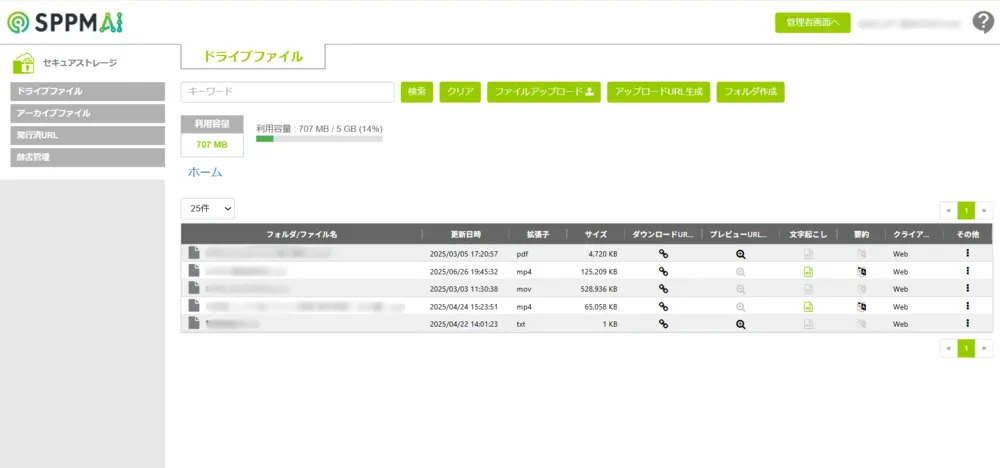Open the help question mark icon

click(983, 22)
